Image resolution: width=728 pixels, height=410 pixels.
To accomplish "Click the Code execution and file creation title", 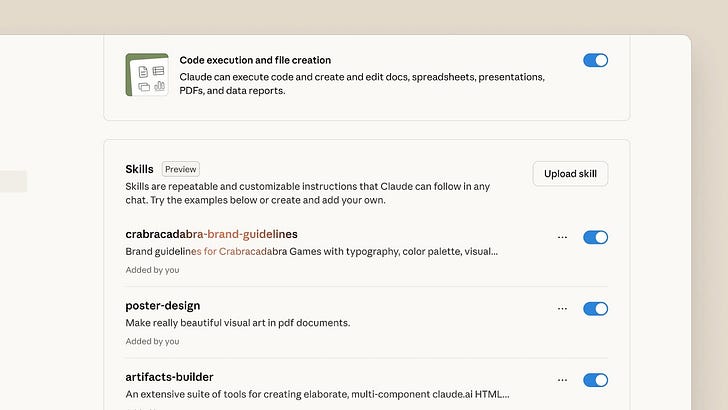I will pyautogui.click(x=255, y=60).
